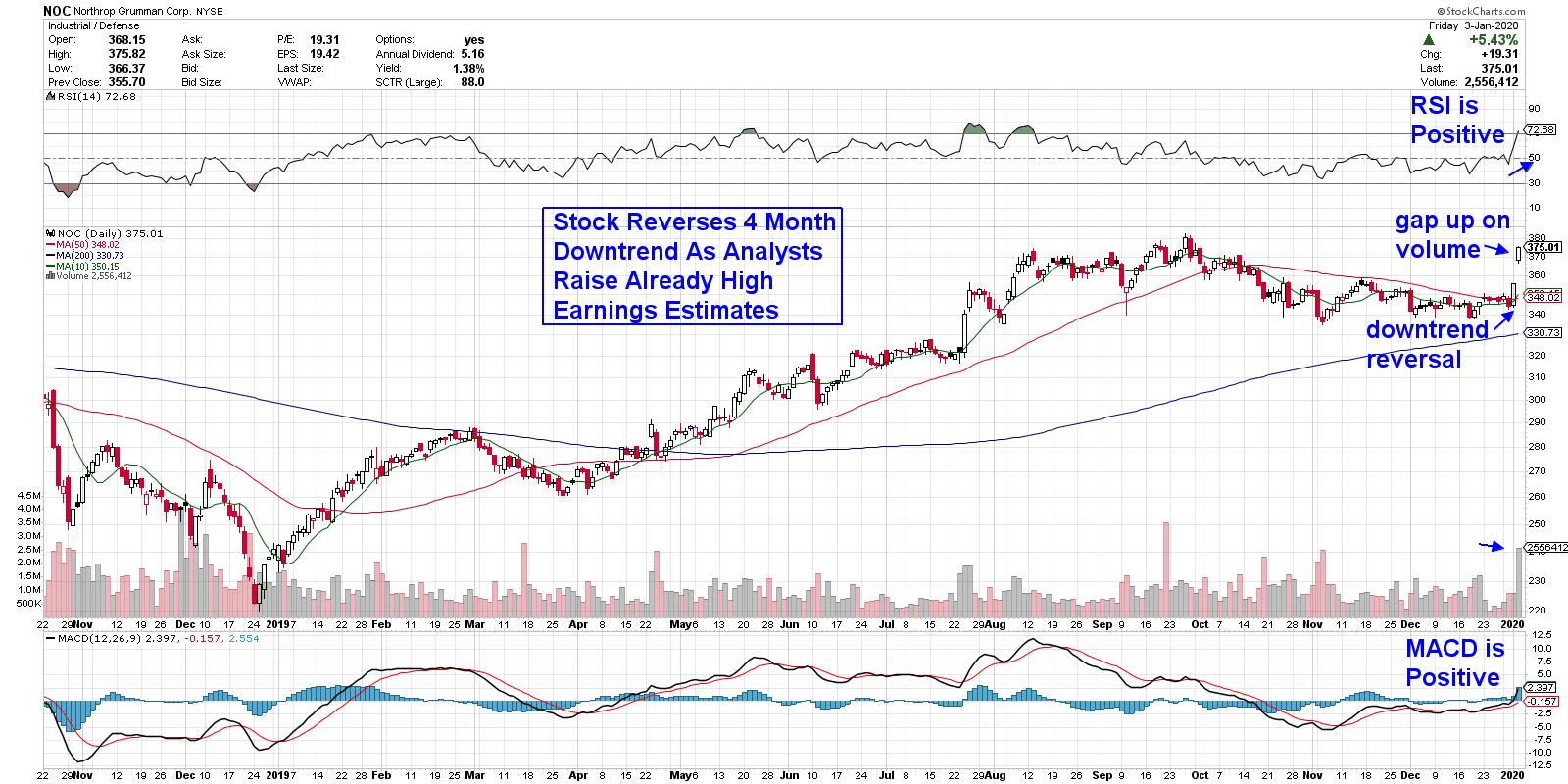Screen dimensions: 1568x784
Task: Click the Chg value +19.31 in the header
Action: pos(1500,55)
